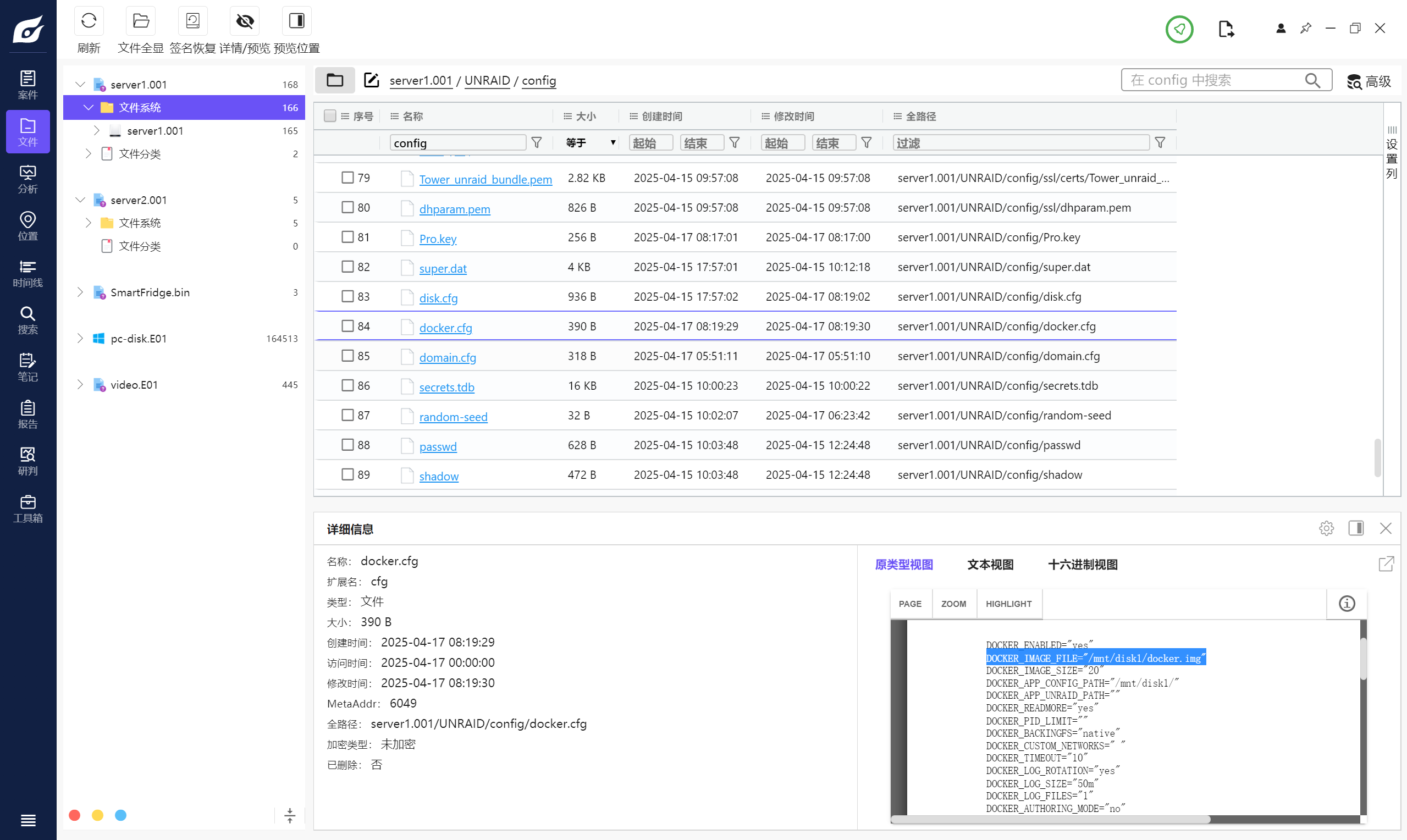Viewport: 1407px width, 840px height.
Task: Switch to 原类型视图 tab
Action: [904, 565]
